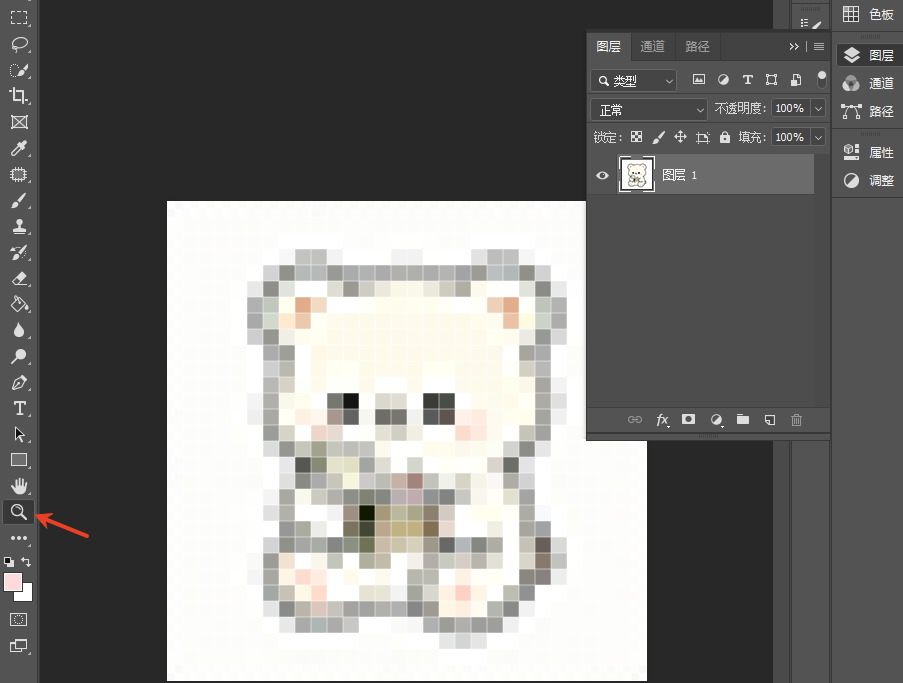
Task: Select the History Brush tool
Action: (19, 252)
